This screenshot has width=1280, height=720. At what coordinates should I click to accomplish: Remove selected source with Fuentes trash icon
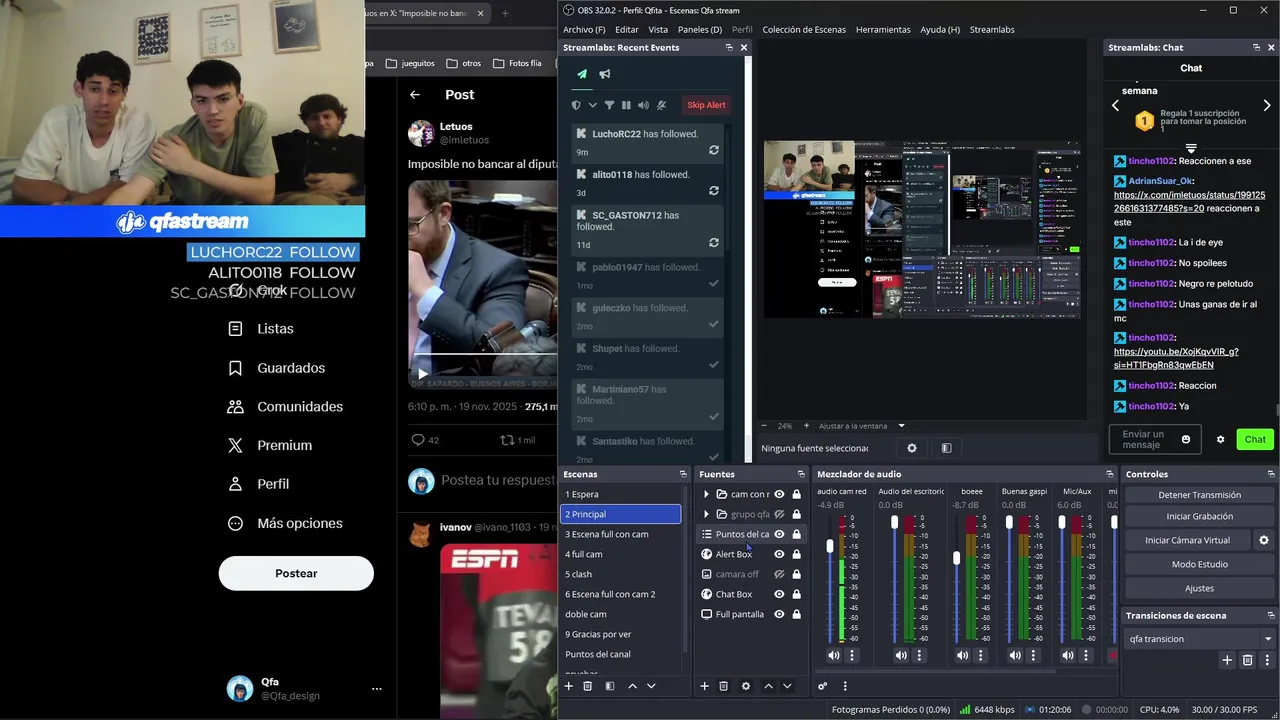[x=724, y=686]
